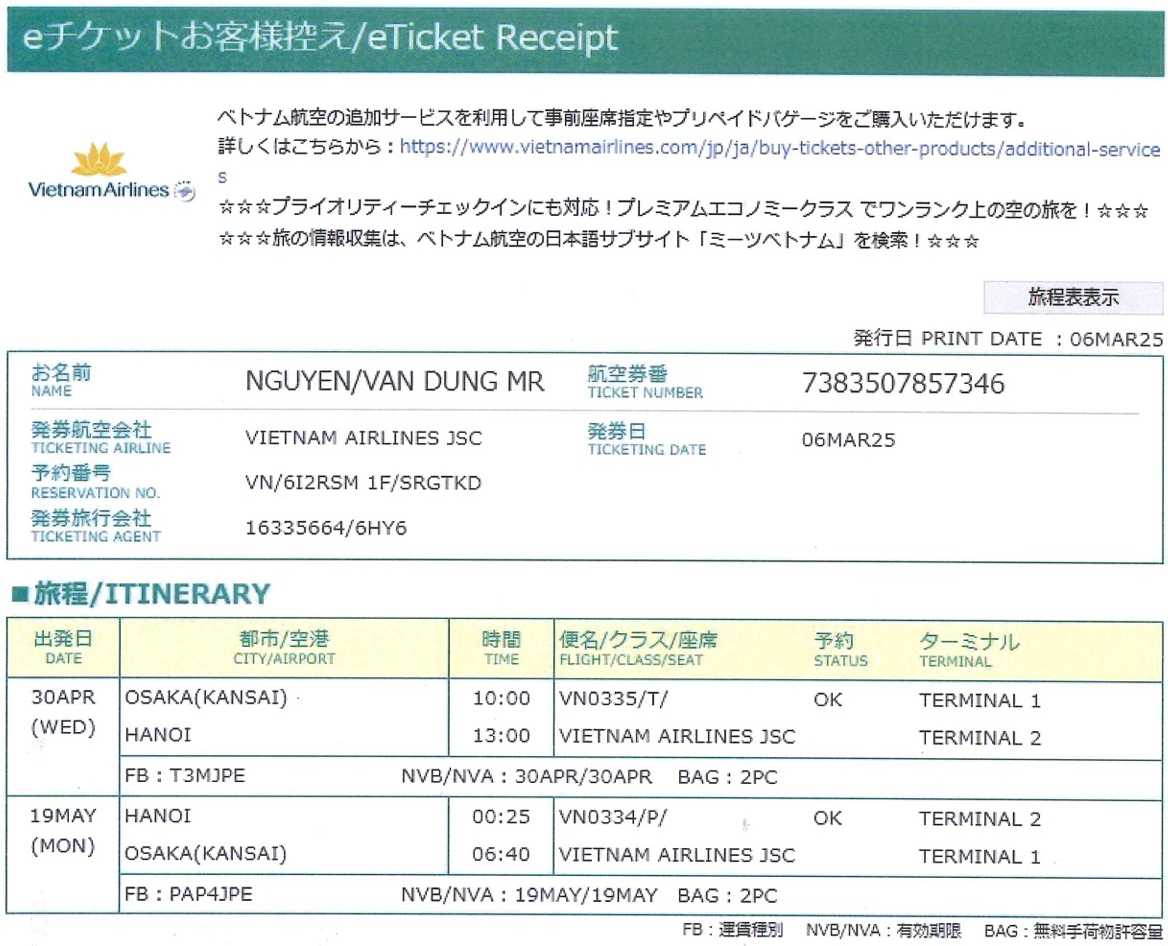1168x946 pixels.
Task: Click the PRINT DATE value 06MAR25
Action: (1115, 339)
